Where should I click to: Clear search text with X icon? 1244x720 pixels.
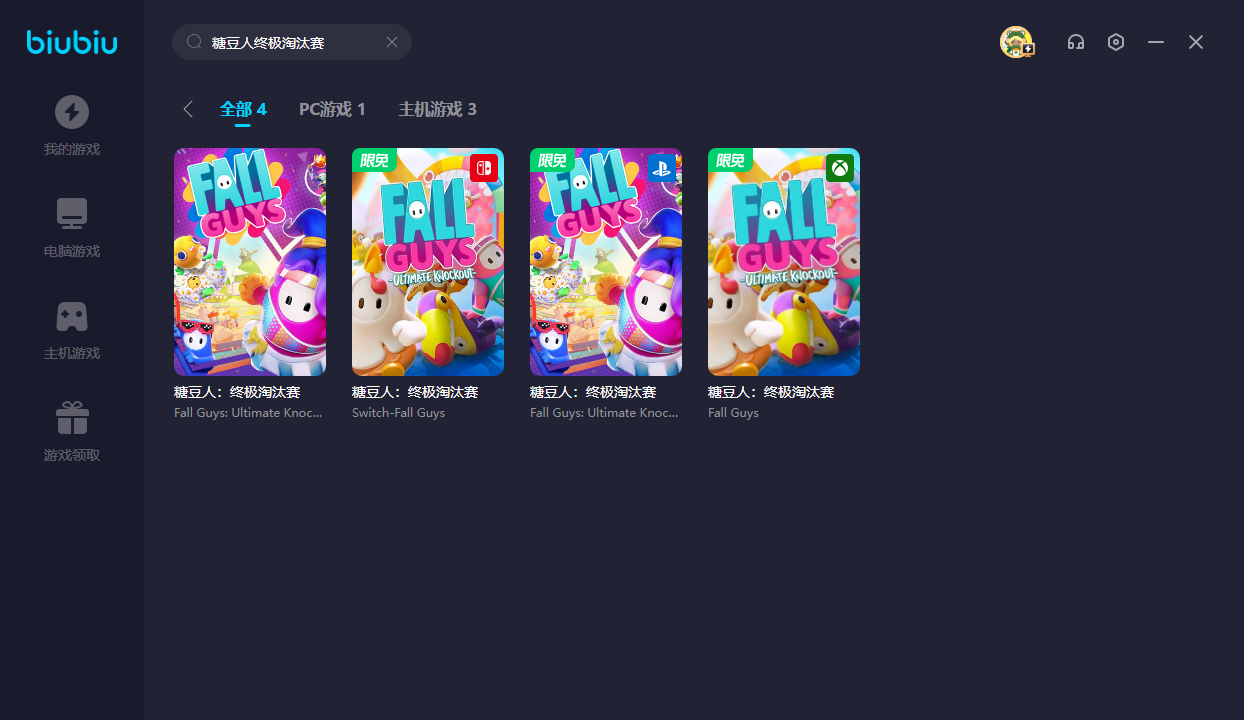[392, 42]
